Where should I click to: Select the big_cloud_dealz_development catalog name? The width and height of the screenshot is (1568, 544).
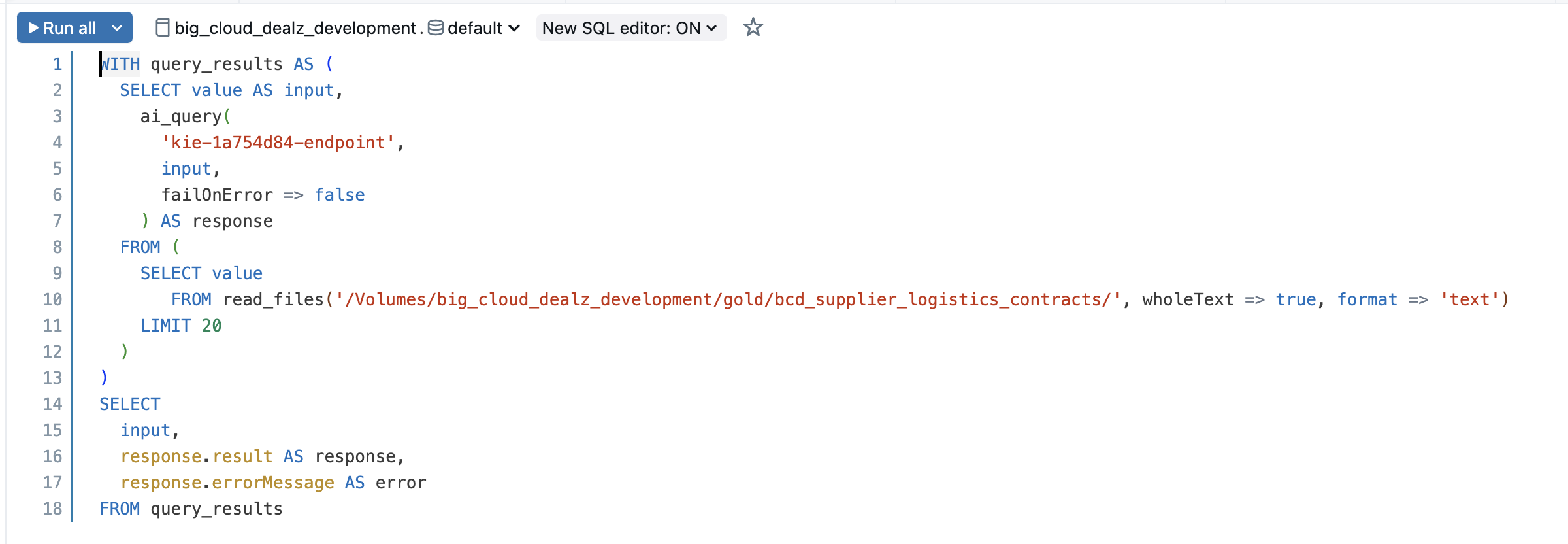pos(295,28)
